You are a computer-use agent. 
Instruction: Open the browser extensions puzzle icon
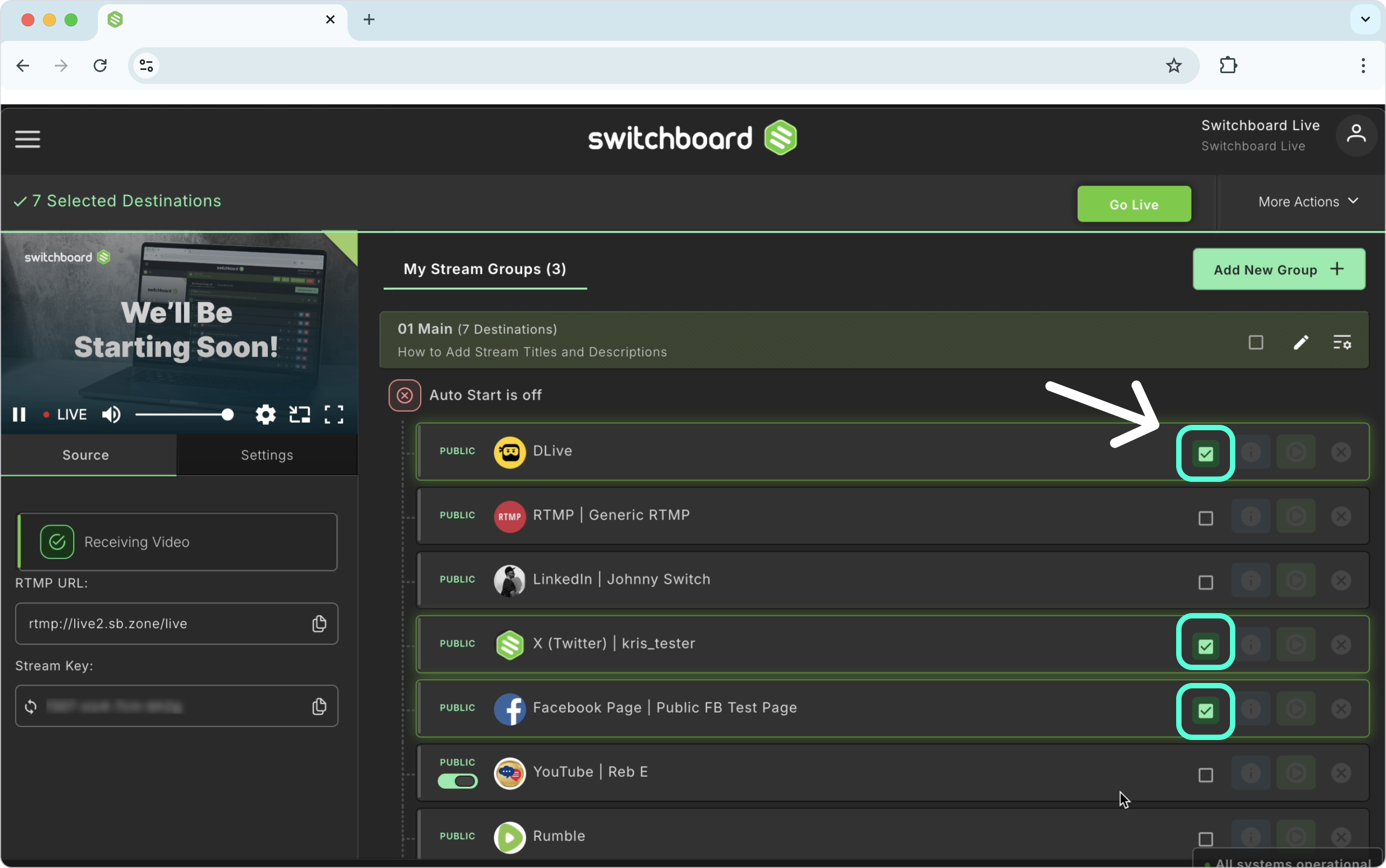tap(1228, 66)
